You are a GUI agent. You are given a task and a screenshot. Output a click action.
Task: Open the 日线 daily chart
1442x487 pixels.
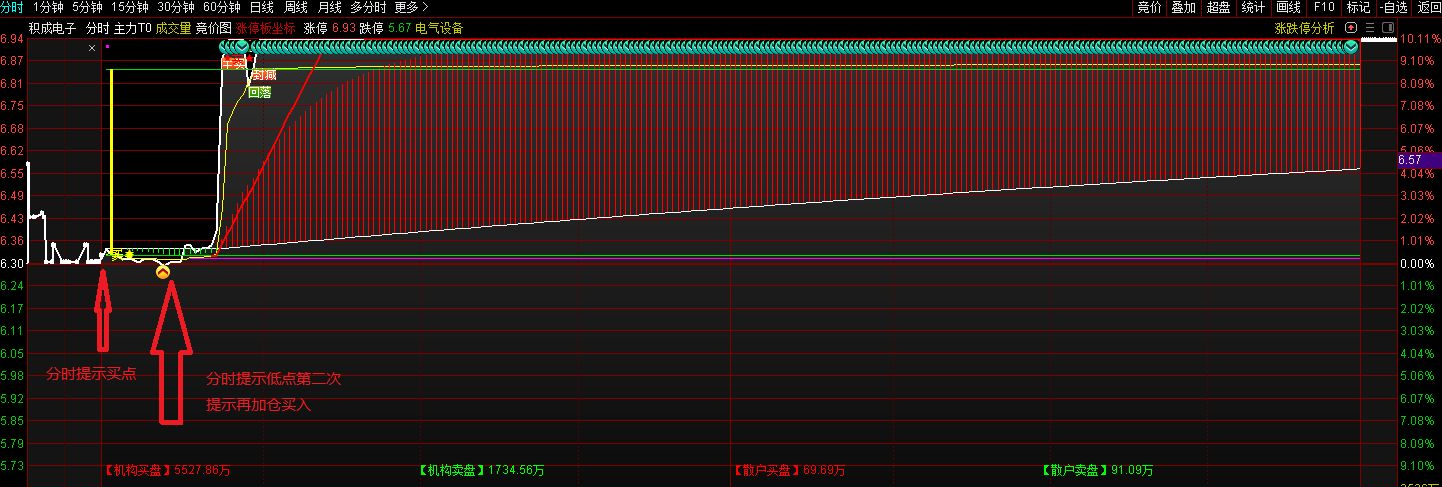click(x=262, y=7)
